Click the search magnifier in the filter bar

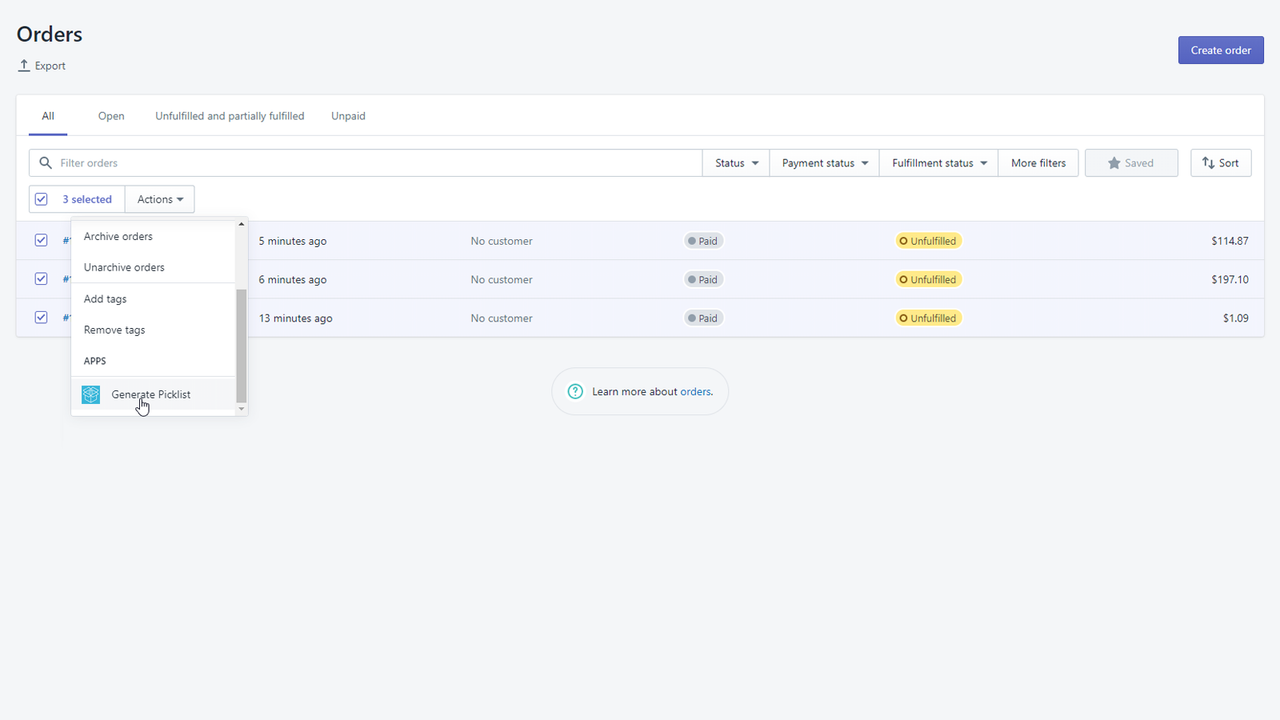coord(45,162)
